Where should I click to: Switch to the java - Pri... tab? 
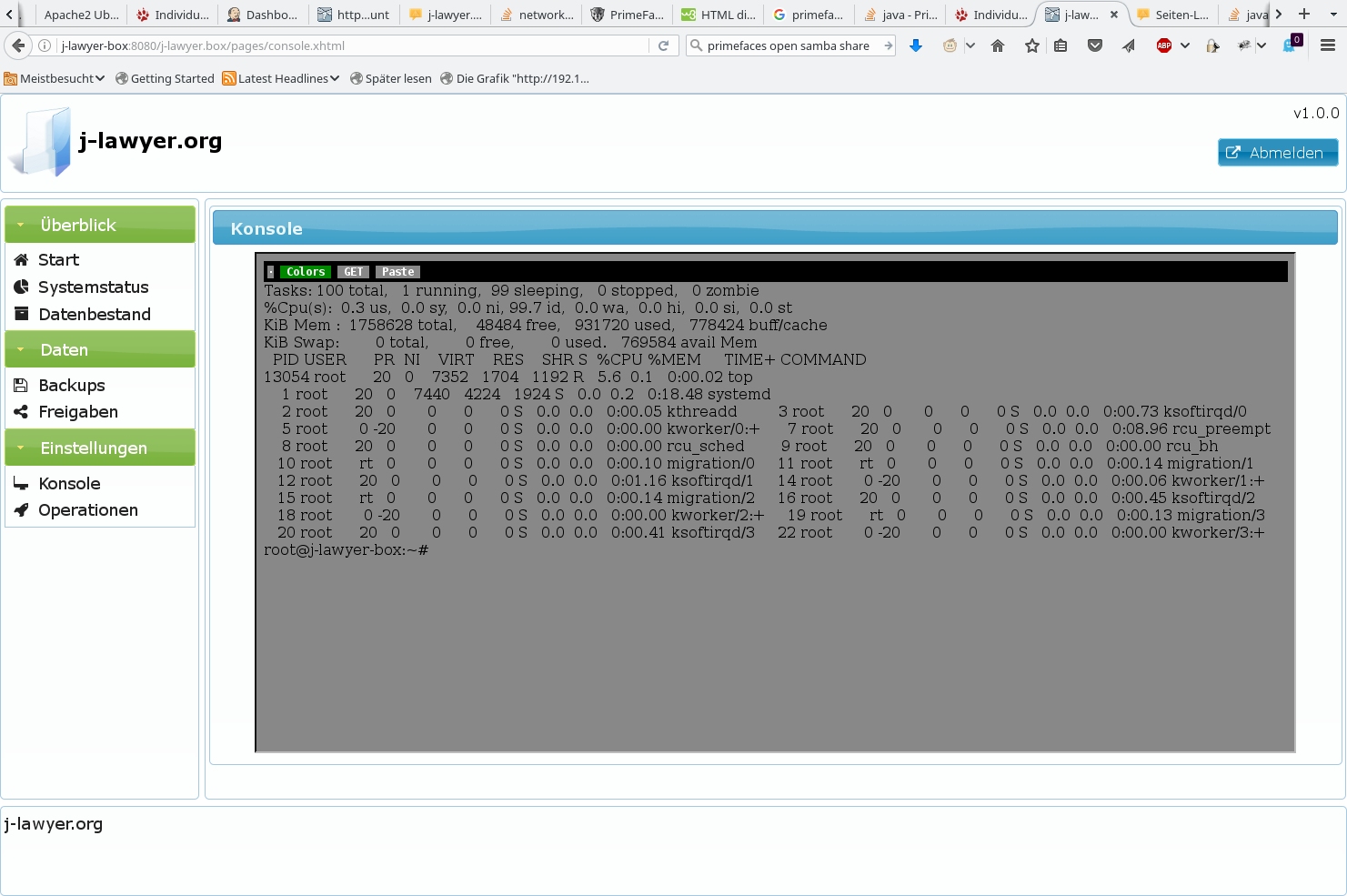900,15
